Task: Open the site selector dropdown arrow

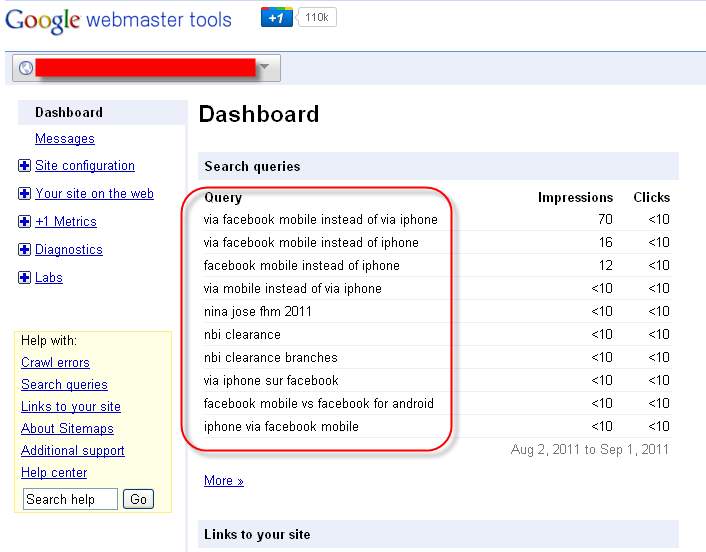Action: (265, 67)
